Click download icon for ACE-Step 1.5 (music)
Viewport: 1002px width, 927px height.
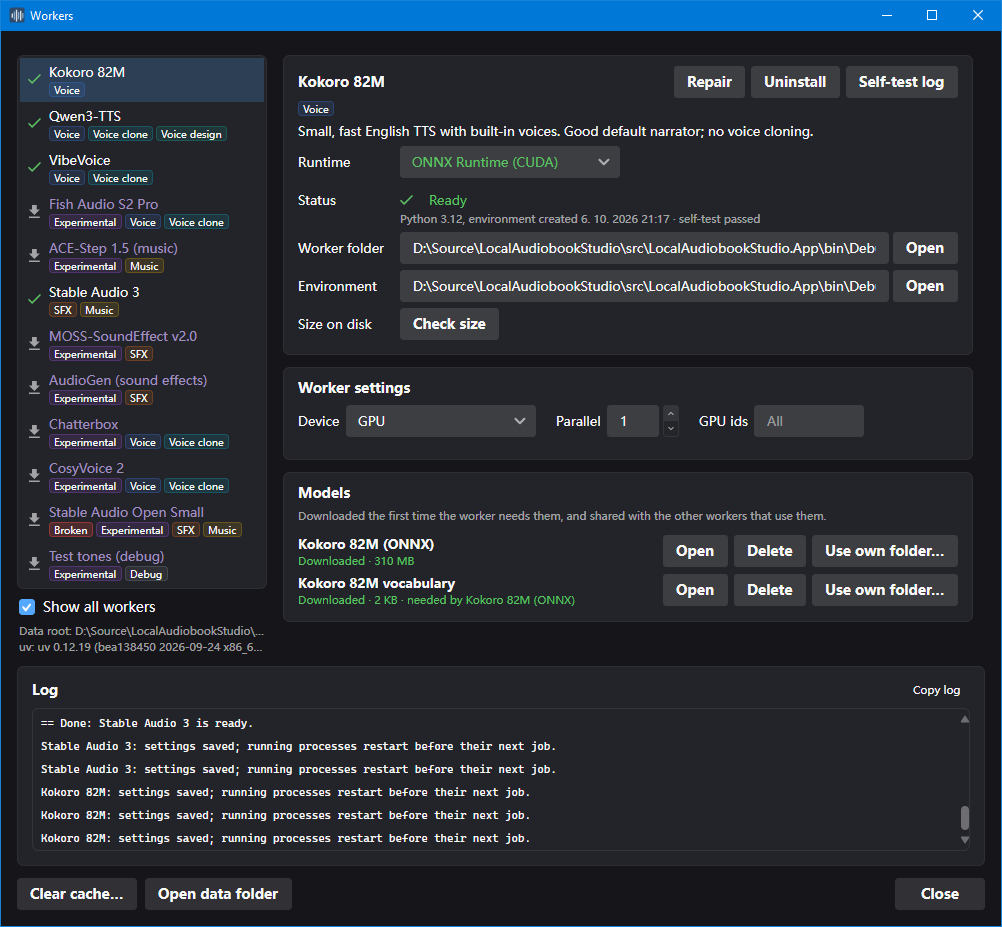coord(35,256)
